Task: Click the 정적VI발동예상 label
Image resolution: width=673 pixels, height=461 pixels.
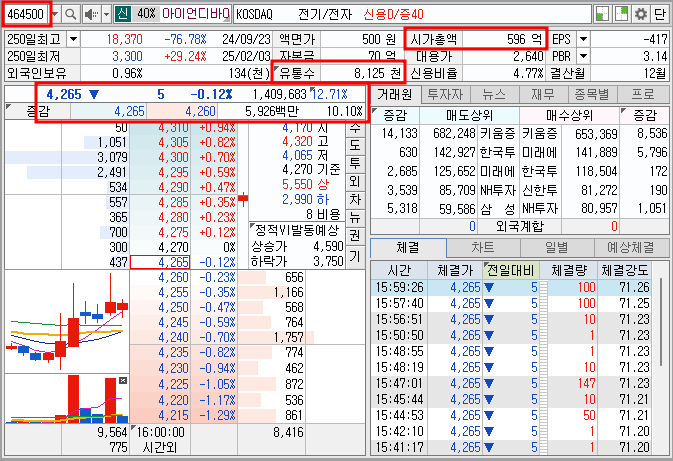Action: pos(297,230)
